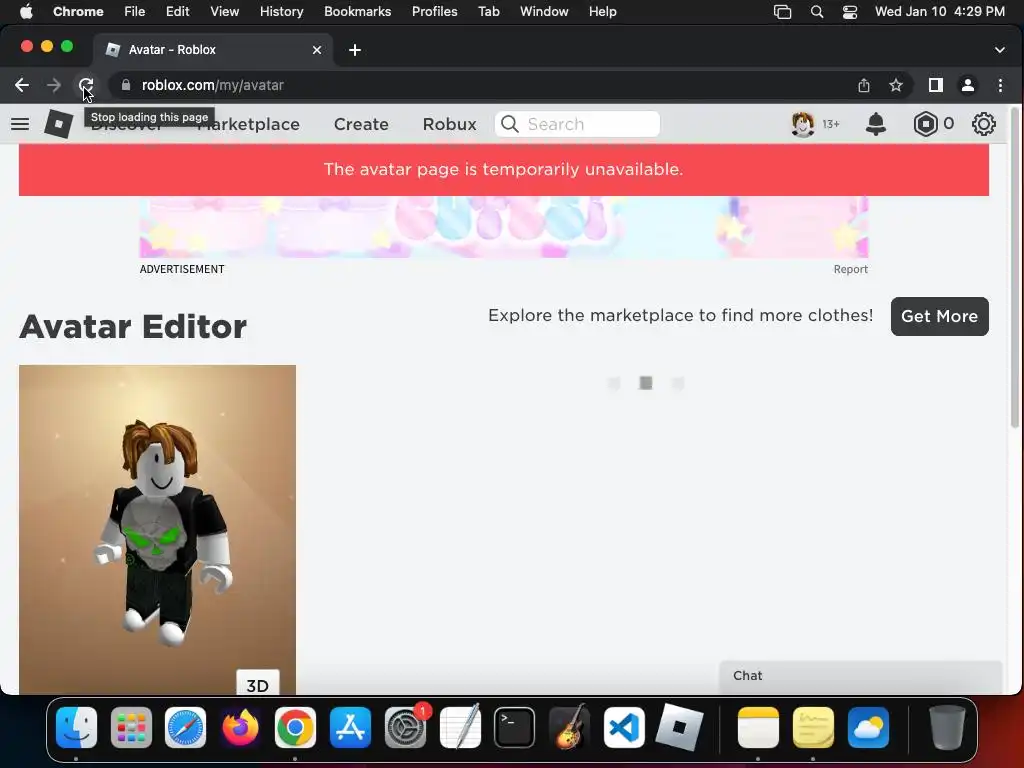Image resolution: width=1024 pixels, height=768 pixels.
Task: Open the Profiles menu
Action: pos(434,11)
